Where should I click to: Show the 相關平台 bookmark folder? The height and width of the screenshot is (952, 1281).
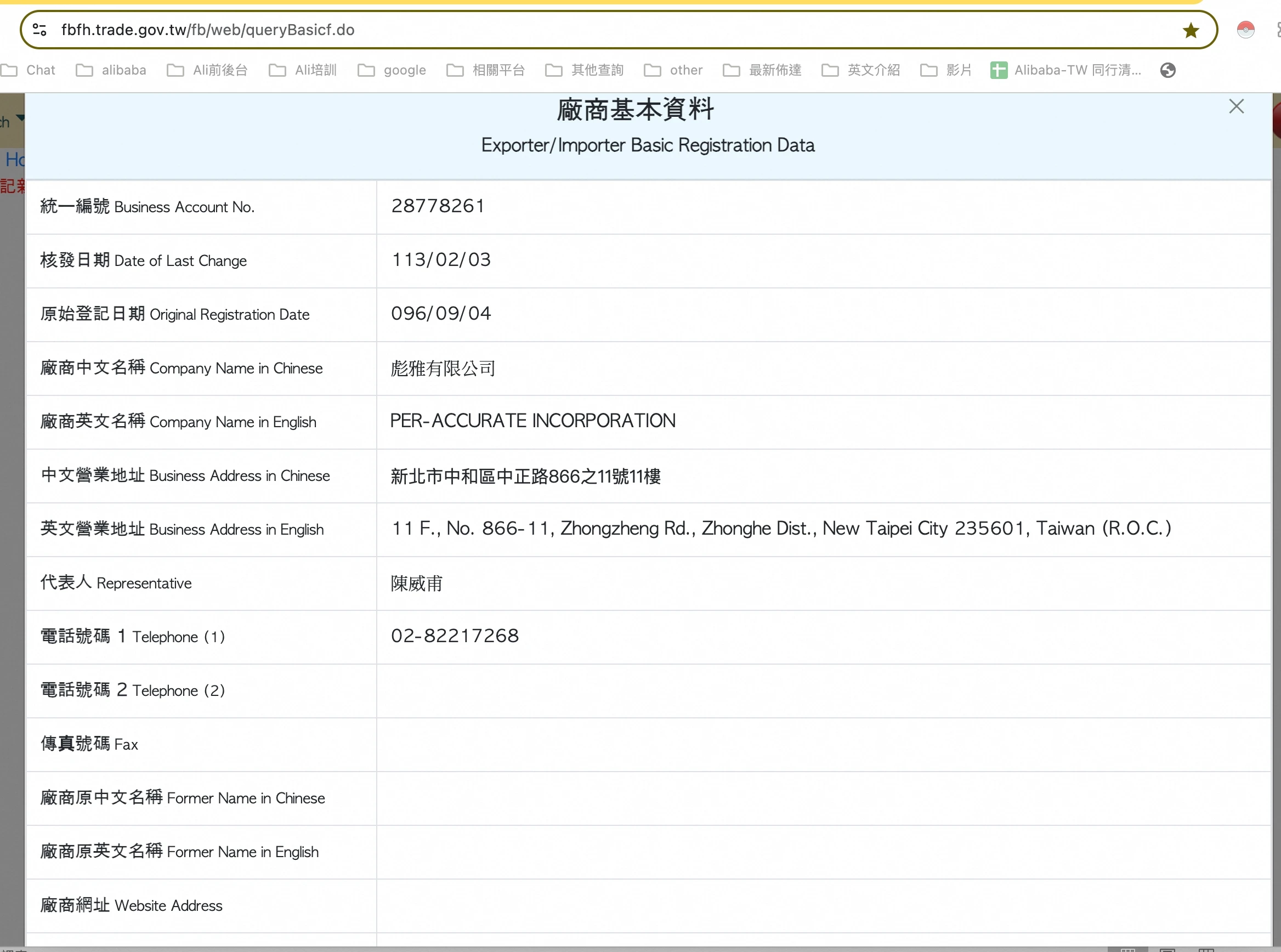(x=486, y=70)
